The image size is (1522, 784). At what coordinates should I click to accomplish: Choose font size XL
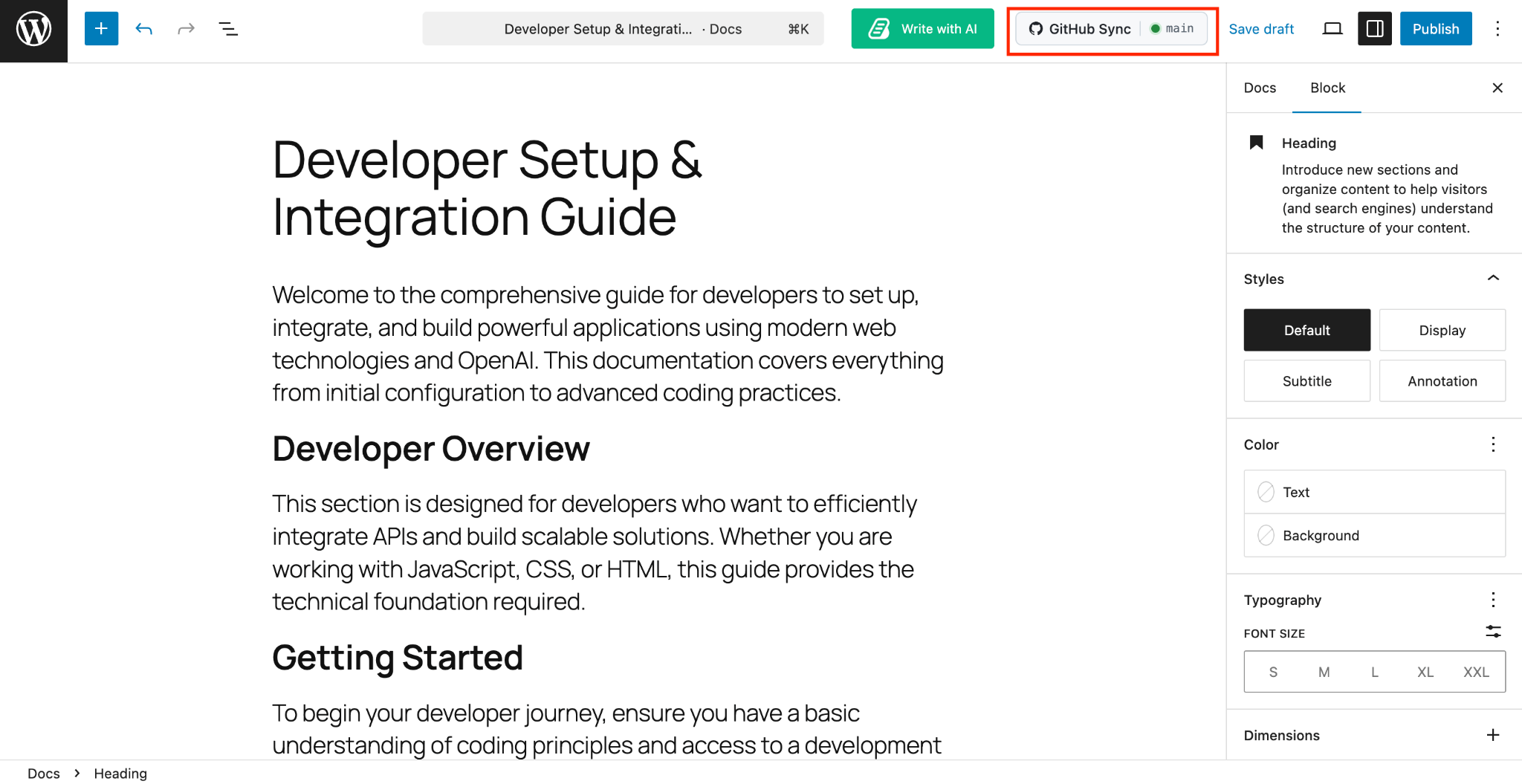coord(1425,672)
